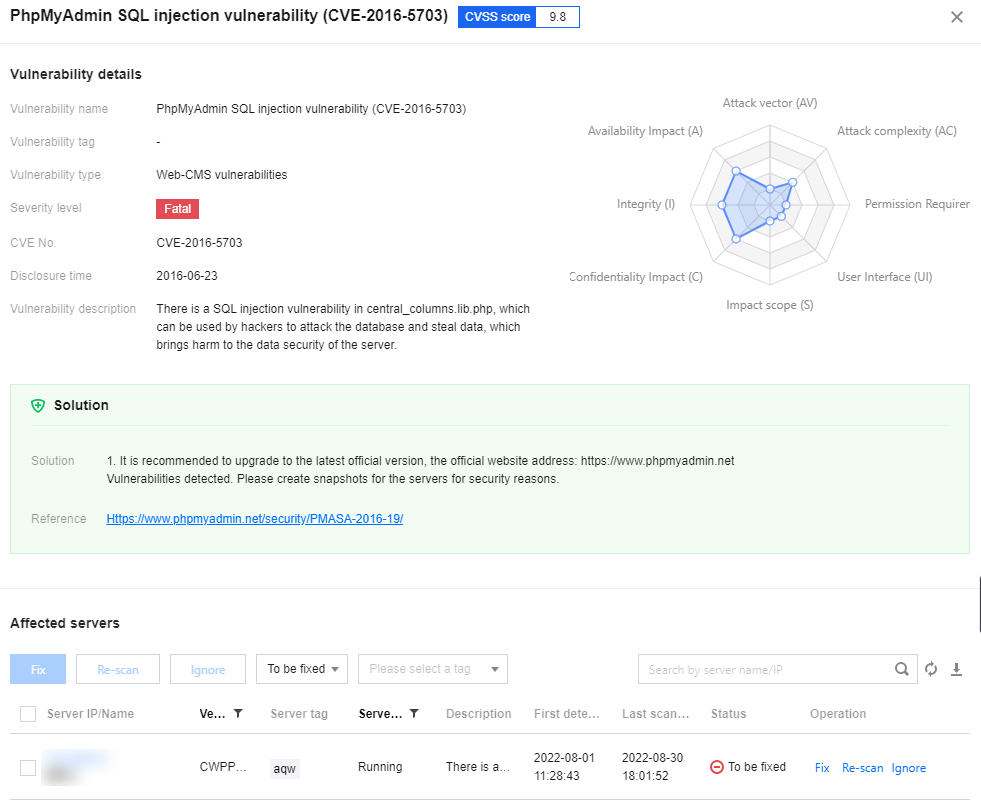This screenshot has height=802, width=981.
Task: Click the Fix link in Operation column
Action: pyautogui.click(x=822, y=768)
